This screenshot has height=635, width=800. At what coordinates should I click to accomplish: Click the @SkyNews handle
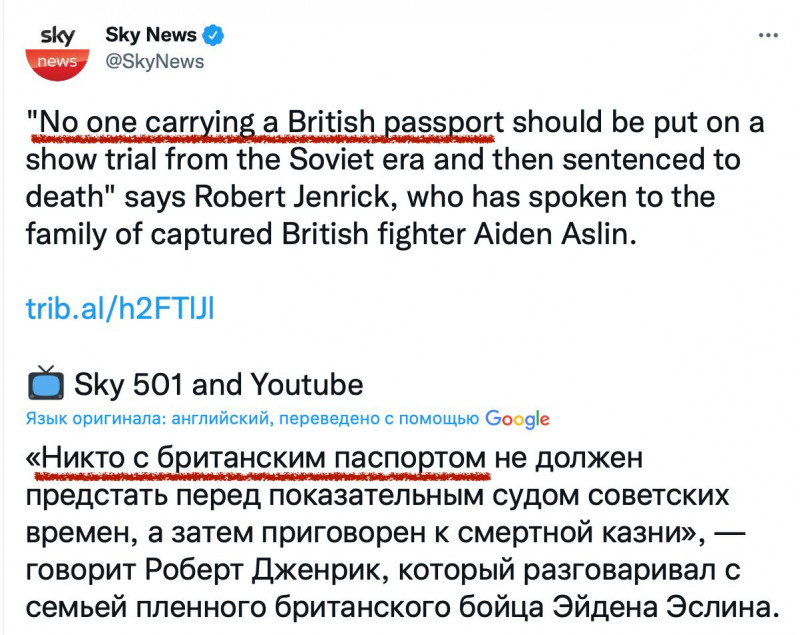pyautogui.click(x=155, y=62)
